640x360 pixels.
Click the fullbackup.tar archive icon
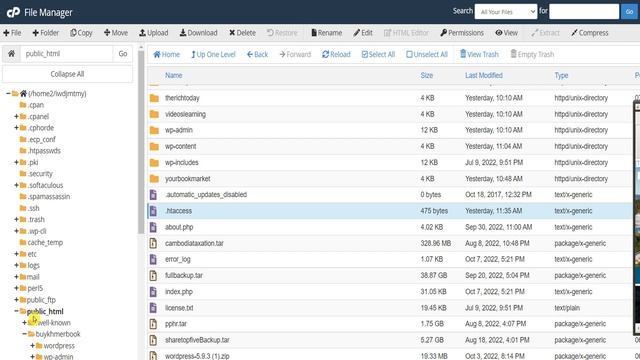click(153, 276)
